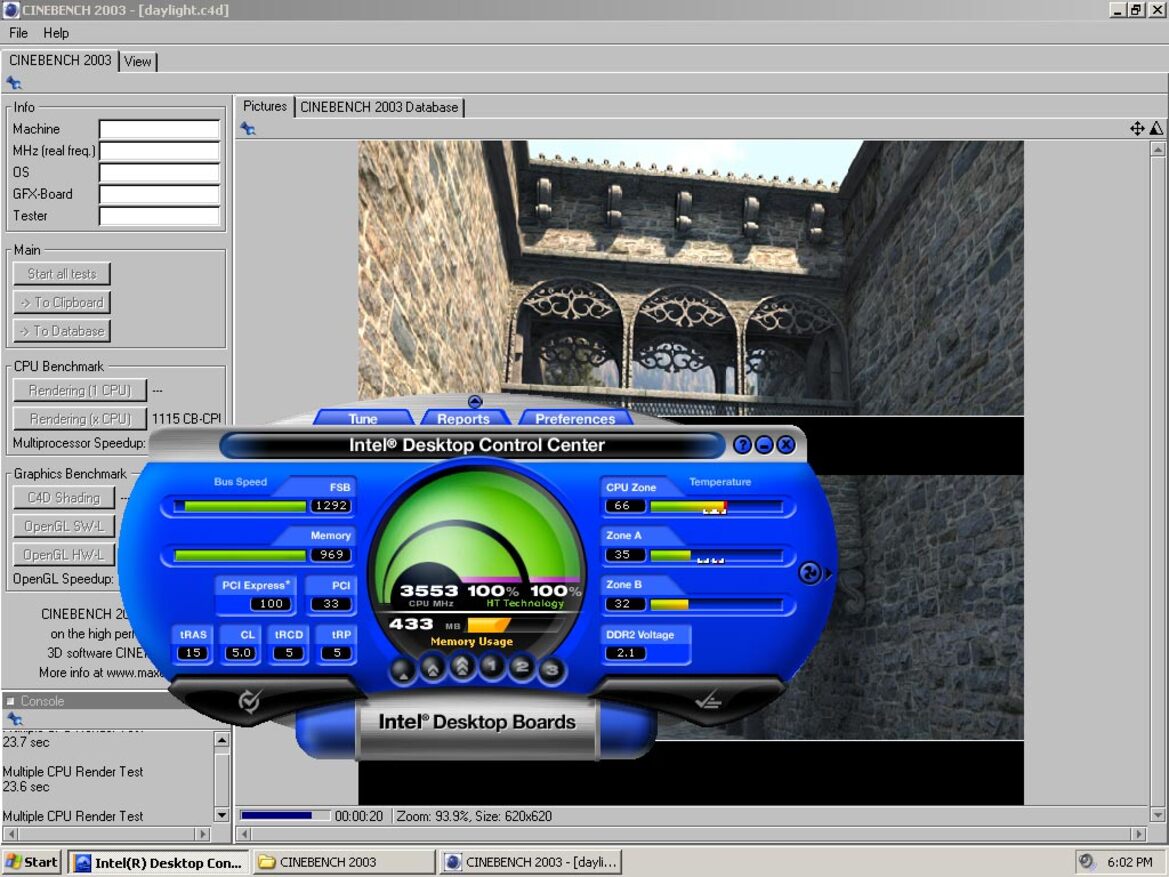Select profile button 2
Screen dimensions: 1169x877
[x=521, y=667]
